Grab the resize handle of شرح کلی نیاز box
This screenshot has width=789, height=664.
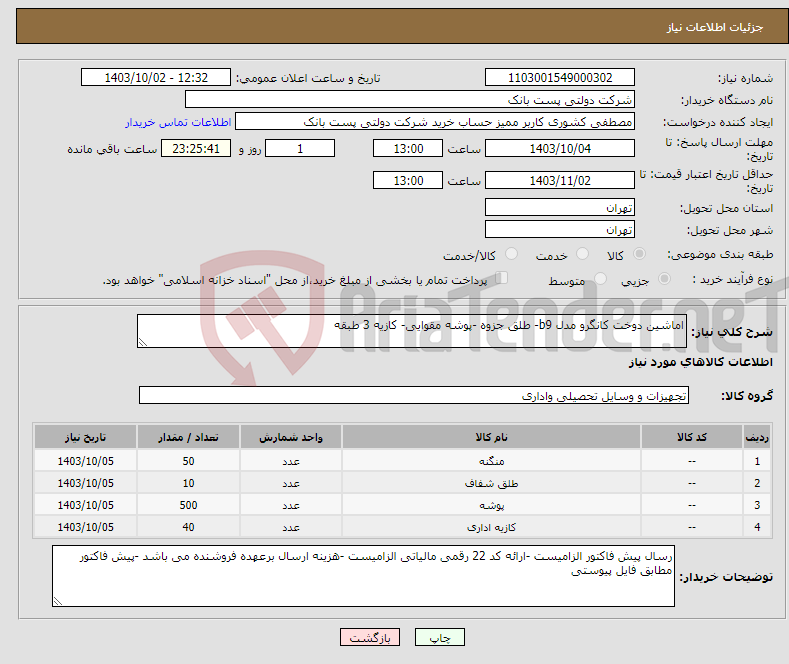pyautogui.click(x=143, y=342)
